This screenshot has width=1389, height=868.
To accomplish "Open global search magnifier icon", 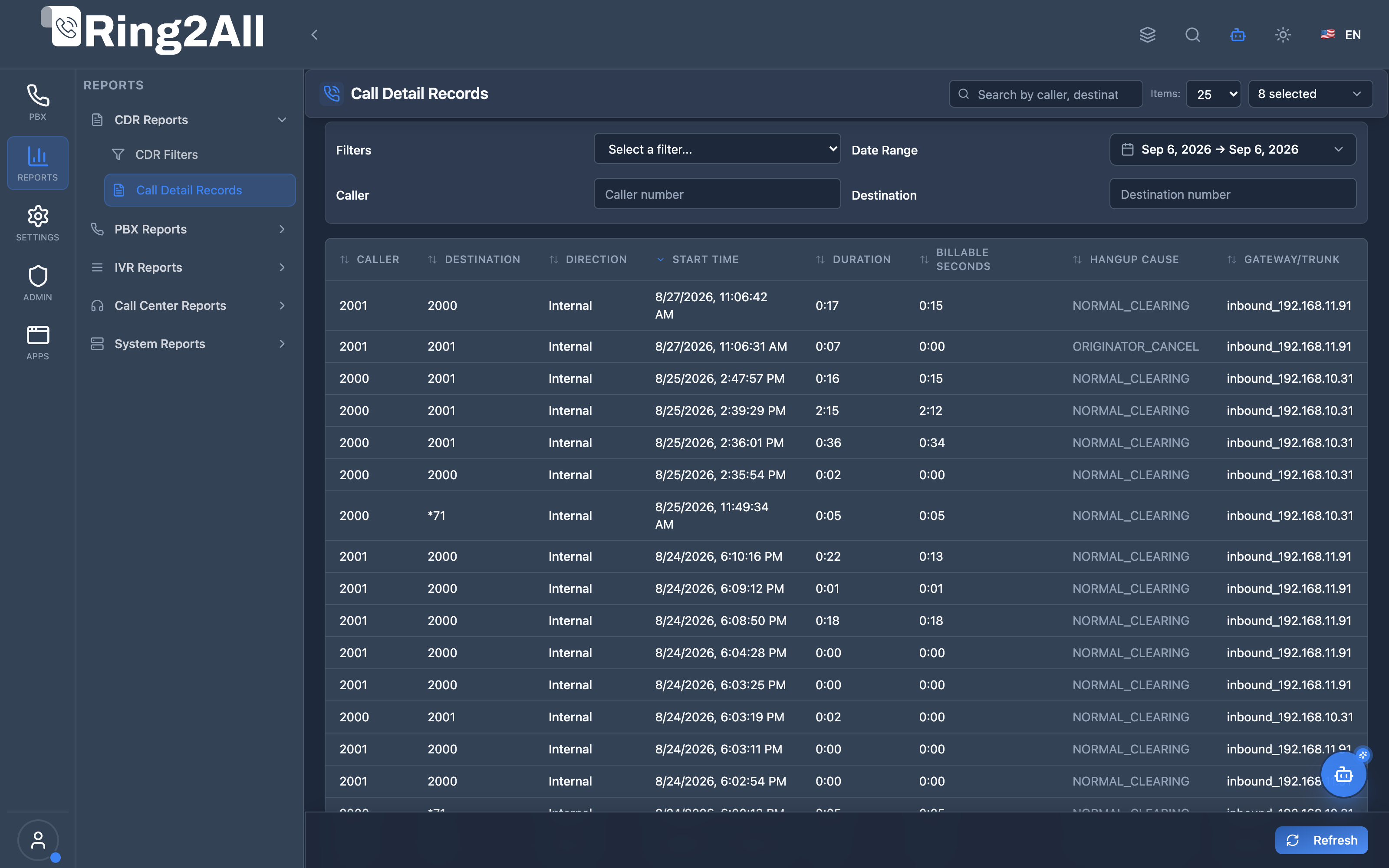I will tap(1193, 35).
